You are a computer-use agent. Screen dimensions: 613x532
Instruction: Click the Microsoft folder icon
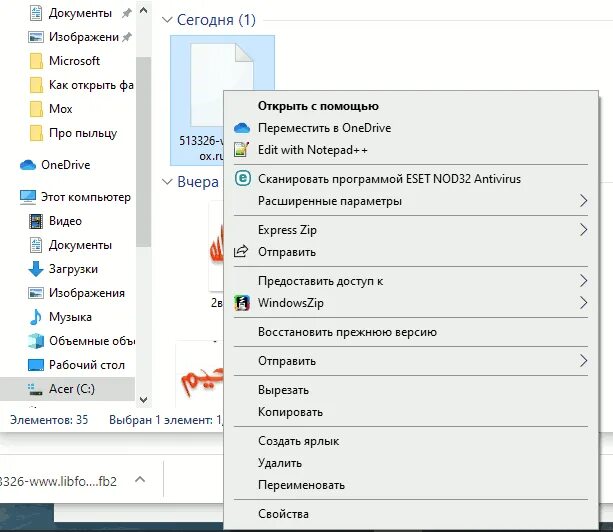36,61
